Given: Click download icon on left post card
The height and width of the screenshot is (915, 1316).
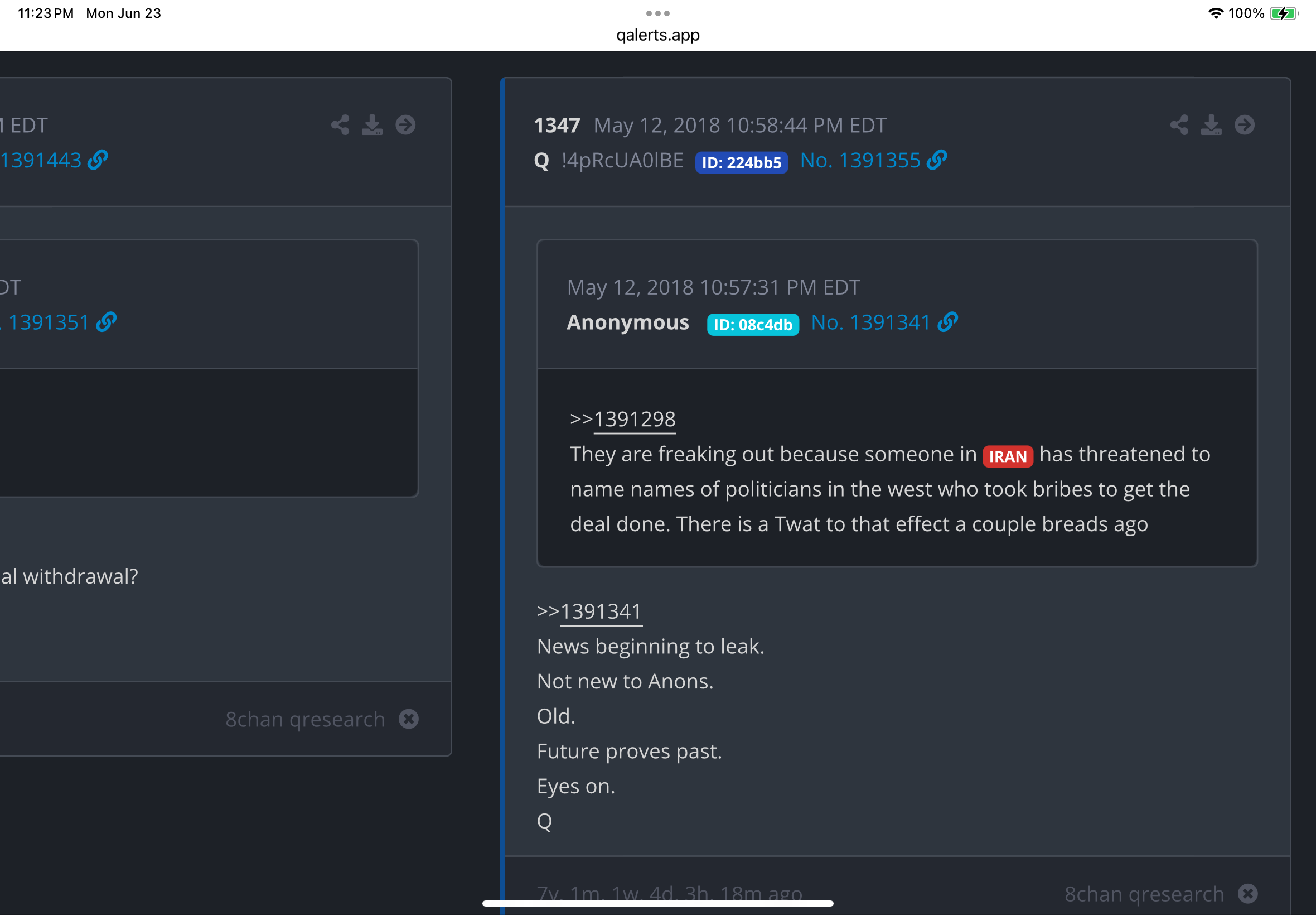Looking at the screenshot, I should pyautogui.click(x=372, y=125).
